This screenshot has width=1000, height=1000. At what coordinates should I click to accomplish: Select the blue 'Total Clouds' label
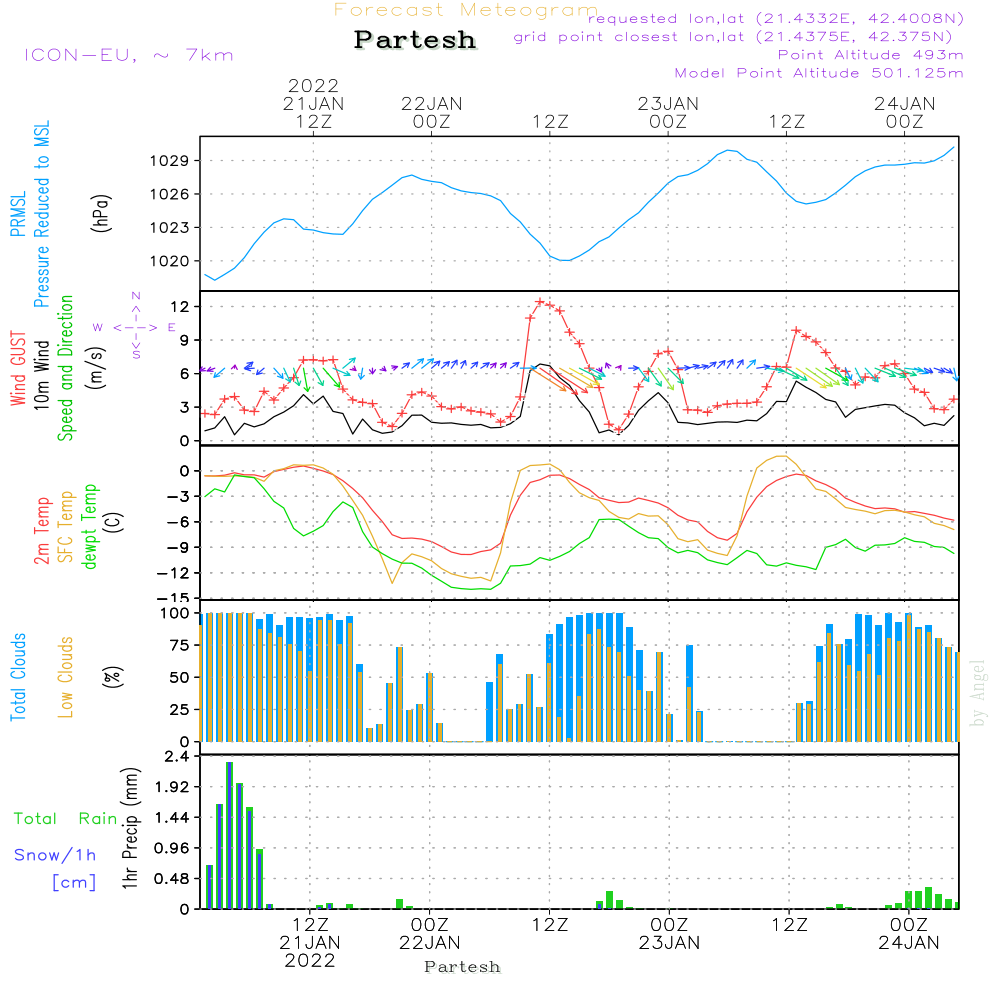click(x=18, y=677)
